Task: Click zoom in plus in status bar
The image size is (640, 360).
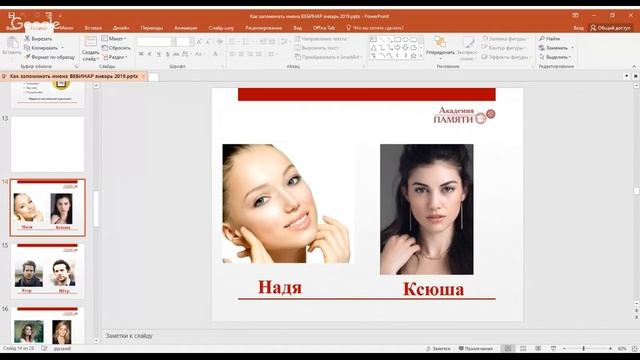Action: tap(610, 349)
